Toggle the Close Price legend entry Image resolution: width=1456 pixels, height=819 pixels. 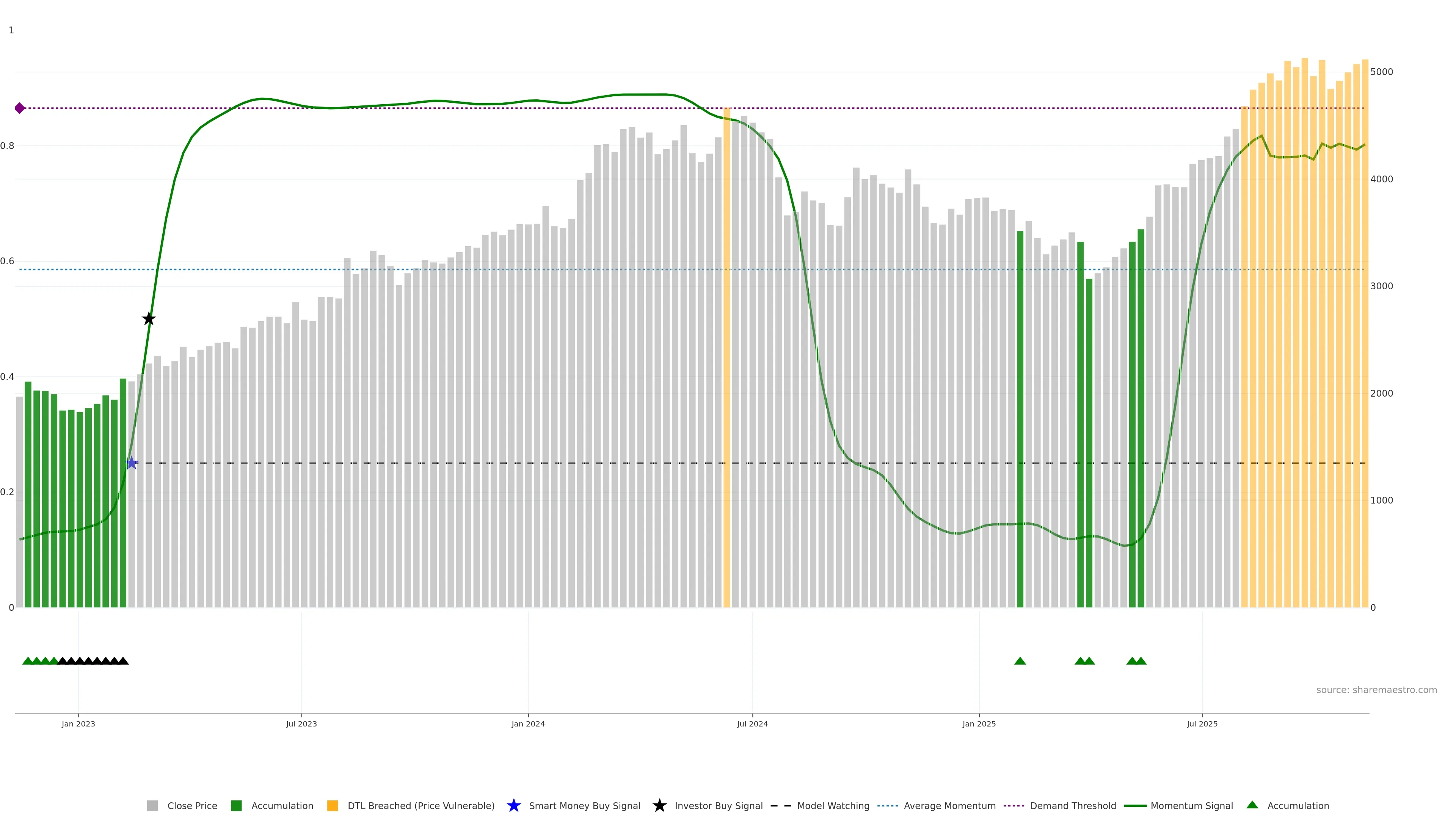(x=191, y=805)
